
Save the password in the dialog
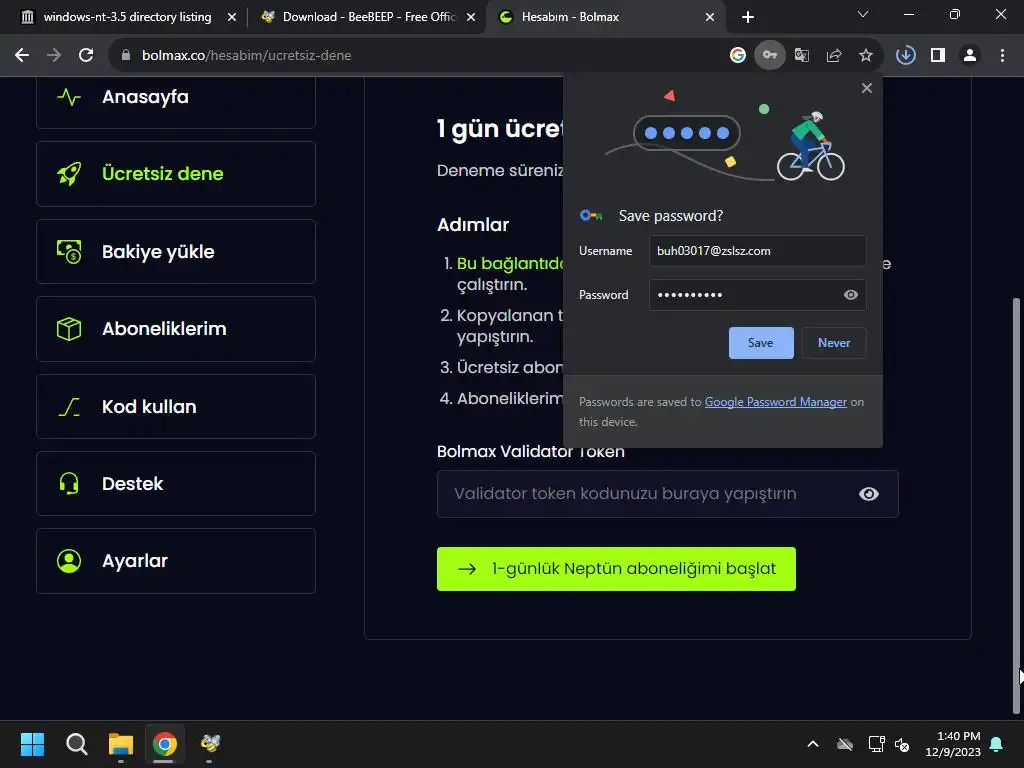761,343
